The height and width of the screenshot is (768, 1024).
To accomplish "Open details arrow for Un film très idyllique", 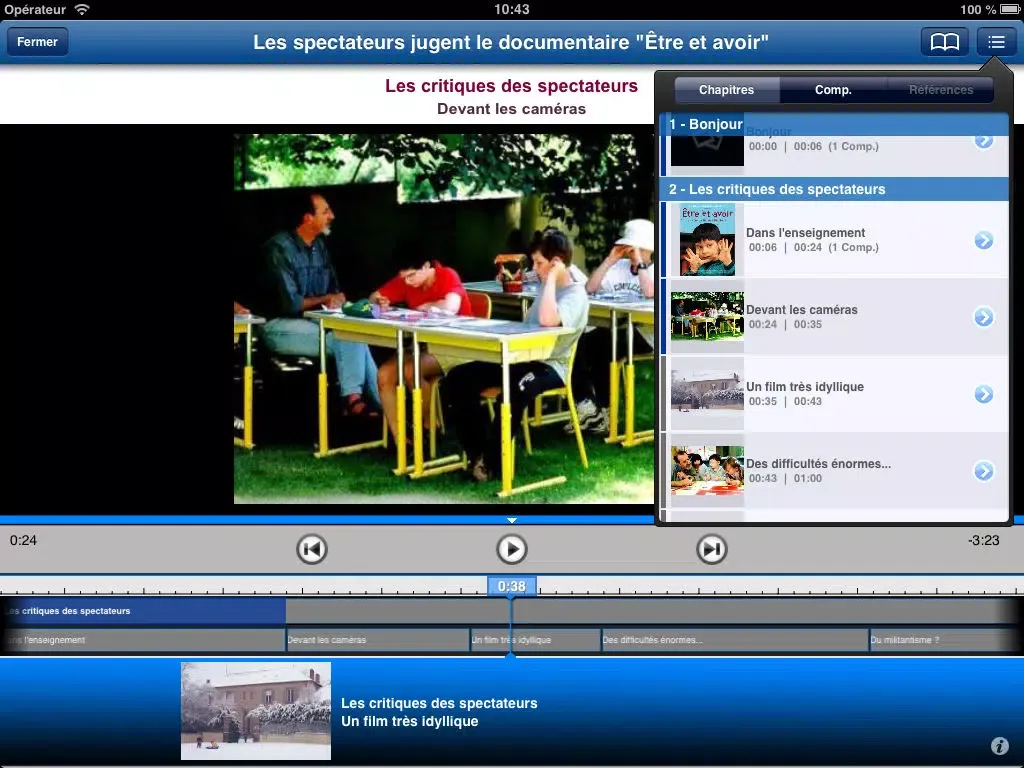I will point(984,394).
